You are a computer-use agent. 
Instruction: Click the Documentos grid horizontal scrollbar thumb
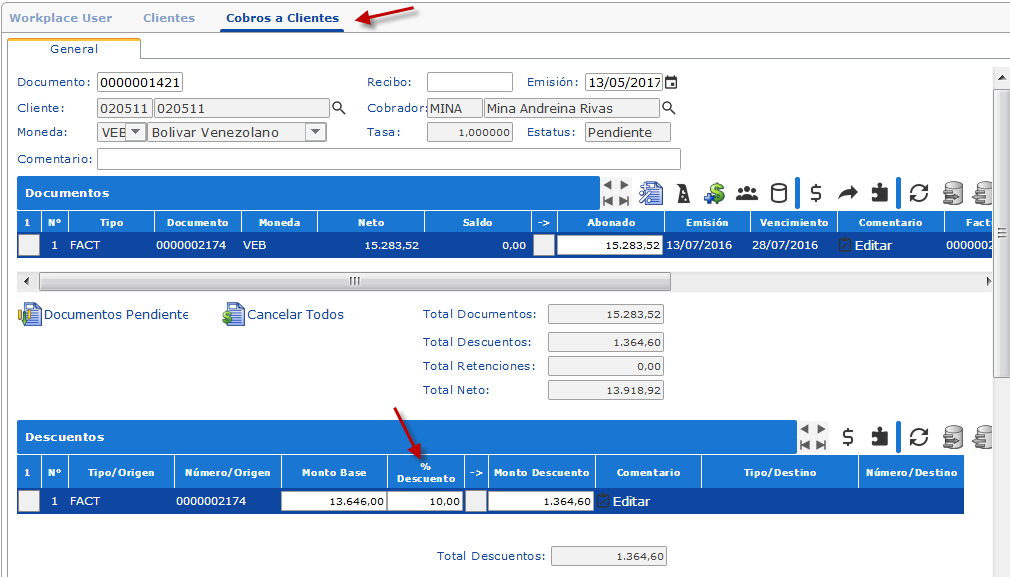[354, 282]
